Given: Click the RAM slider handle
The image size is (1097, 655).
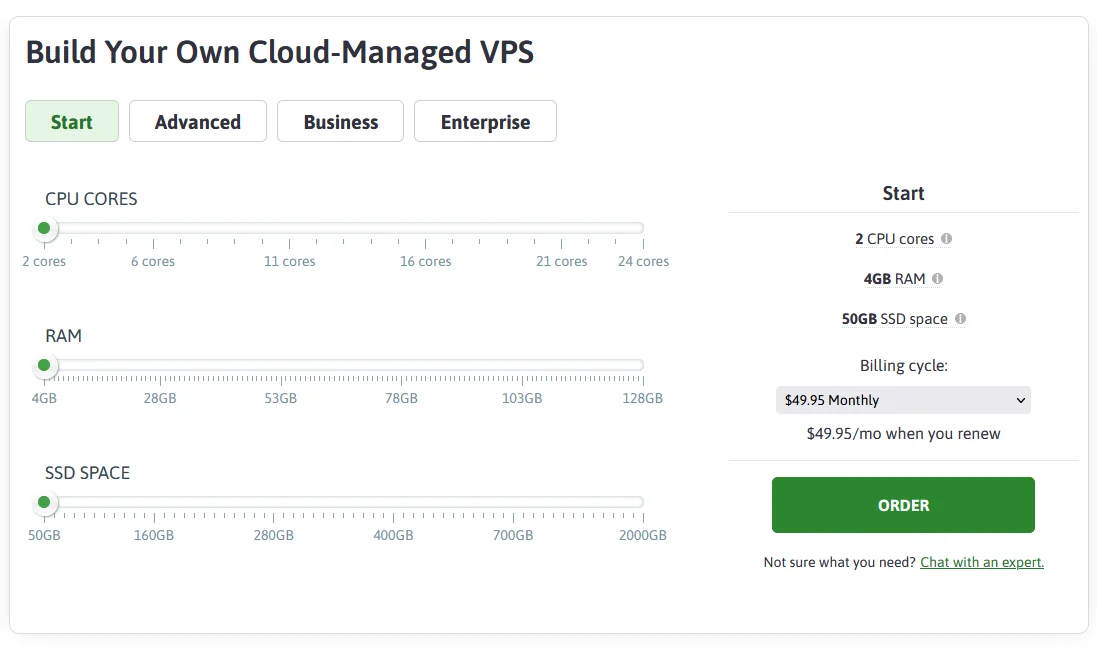Looking at the screenshot, I should [x=43, y=365].
